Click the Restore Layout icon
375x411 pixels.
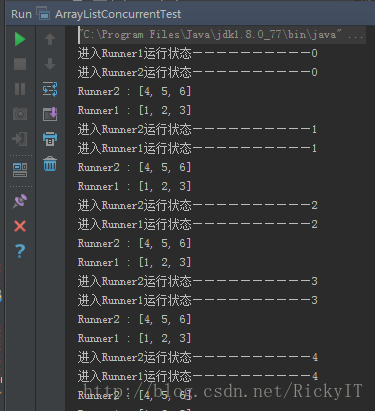click(x=20, y=170)
